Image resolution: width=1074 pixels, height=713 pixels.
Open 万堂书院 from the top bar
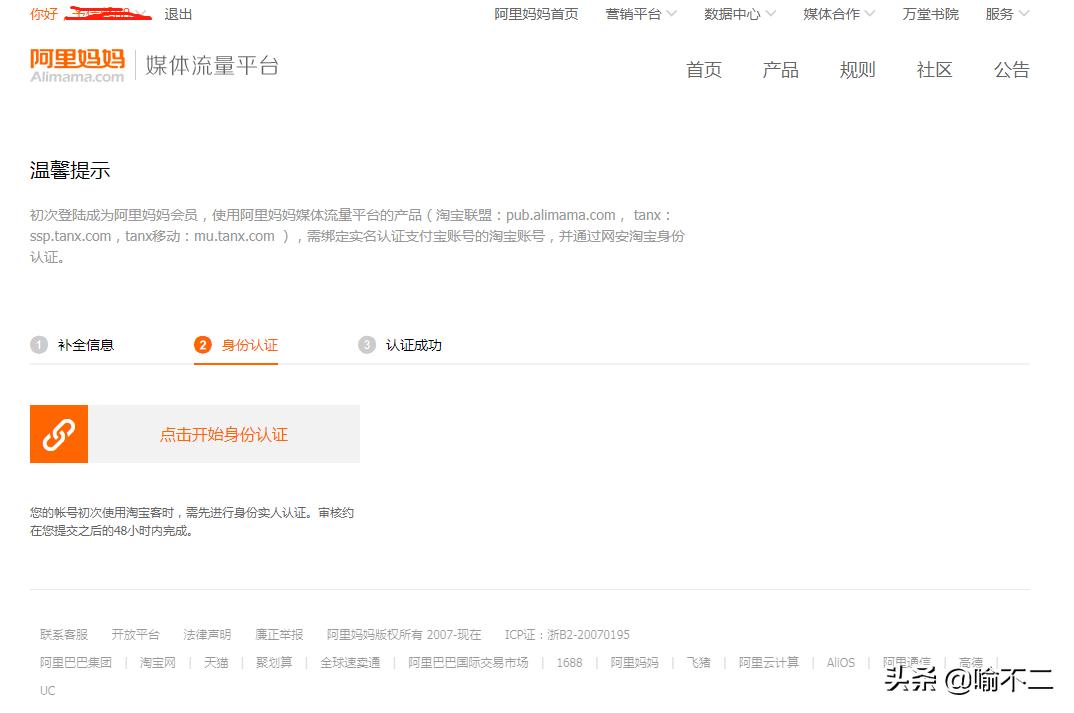pyautogui.click(x=929, y=14)
